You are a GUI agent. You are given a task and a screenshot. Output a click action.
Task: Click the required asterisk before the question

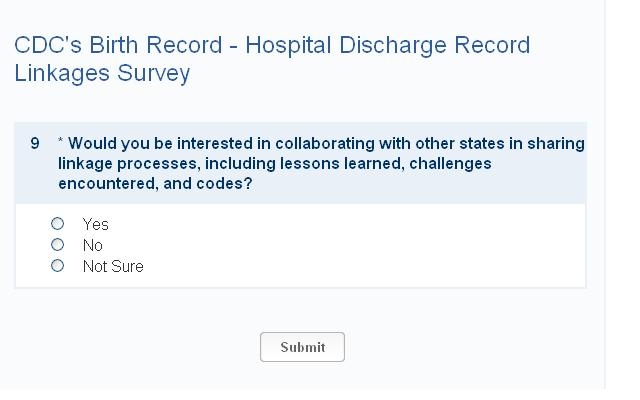(61, 143)
